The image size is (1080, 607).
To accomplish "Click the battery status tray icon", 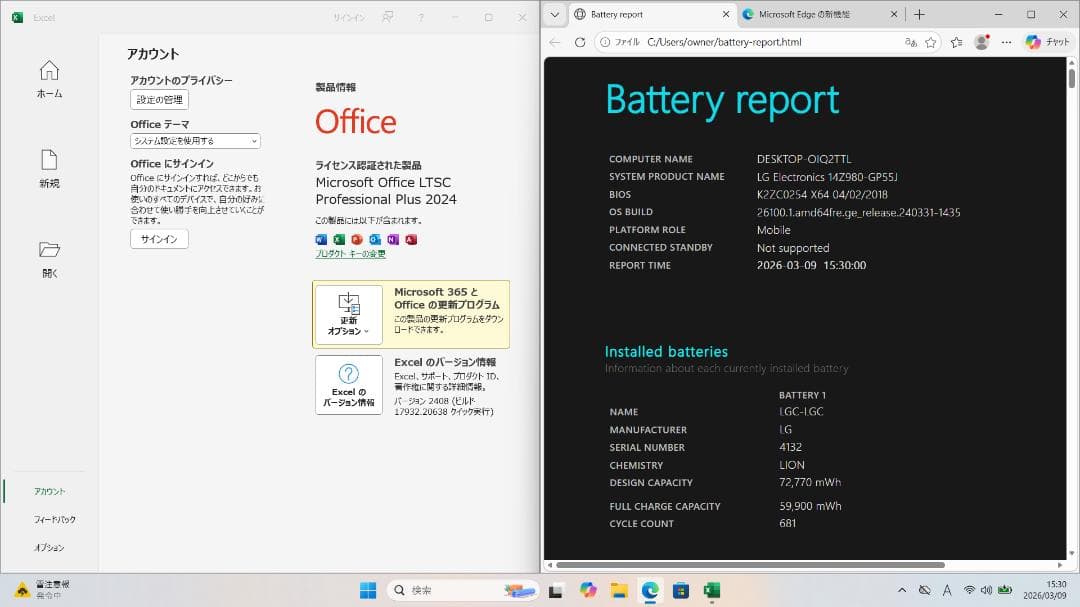I will click(1005, 590).
